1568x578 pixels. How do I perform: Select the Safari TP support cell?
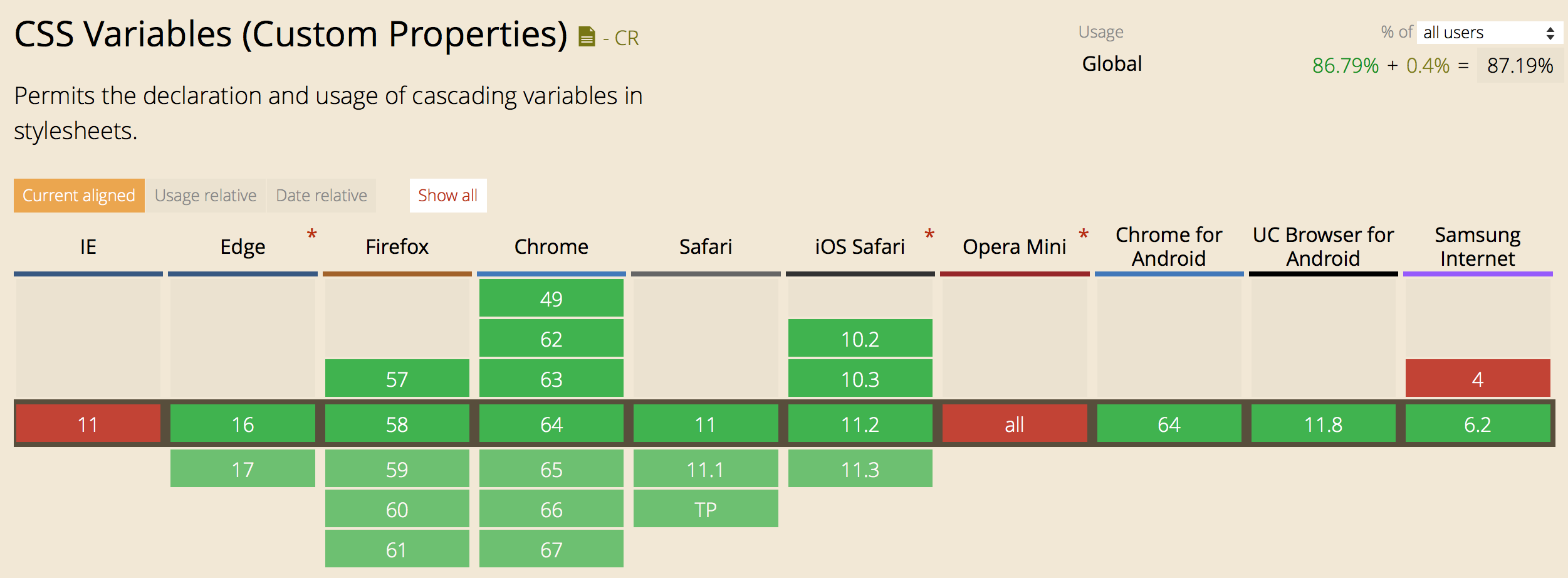706,509
